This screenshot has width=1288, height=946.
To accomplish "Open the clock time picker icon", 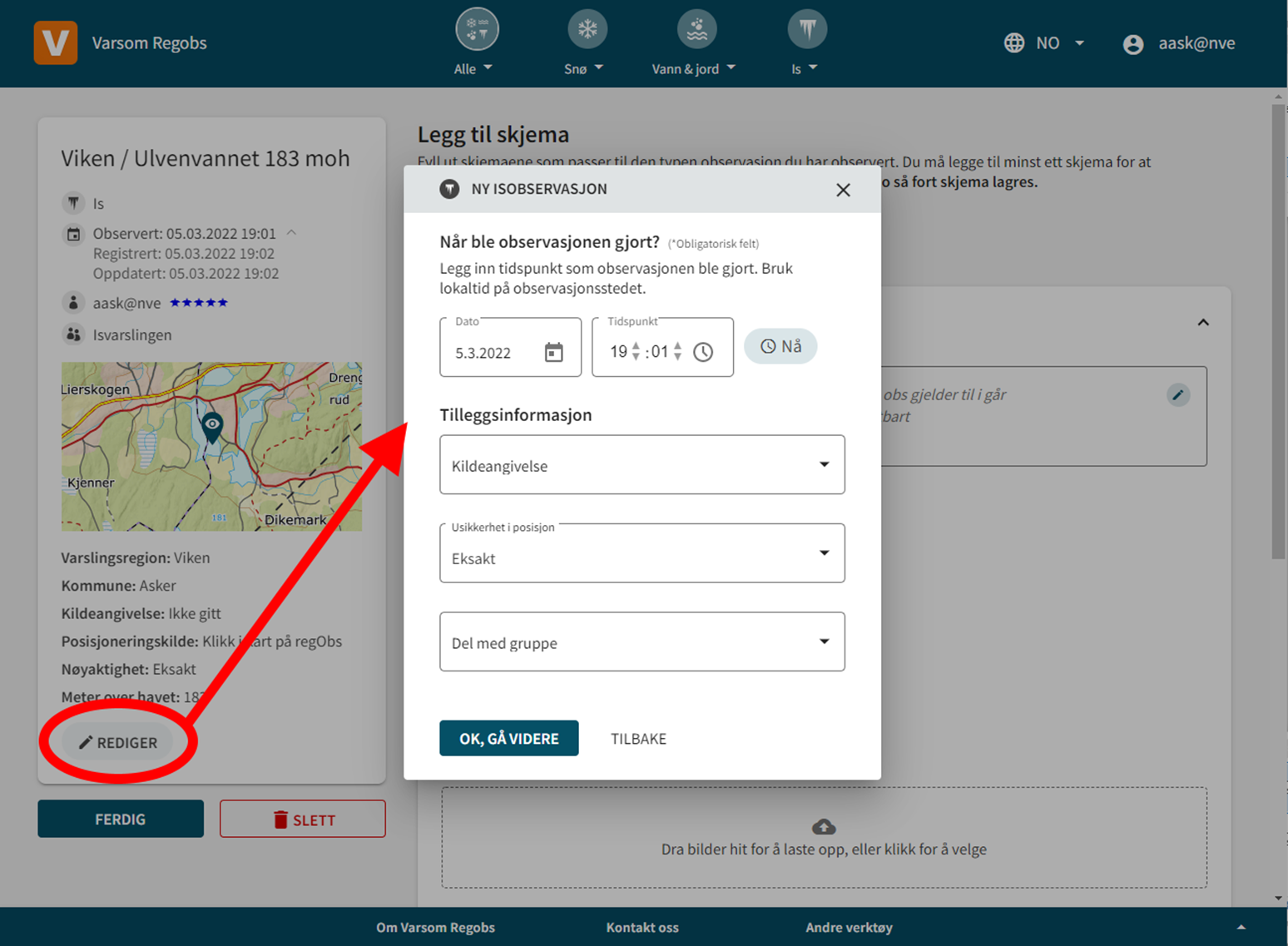I will pos(703,352).
